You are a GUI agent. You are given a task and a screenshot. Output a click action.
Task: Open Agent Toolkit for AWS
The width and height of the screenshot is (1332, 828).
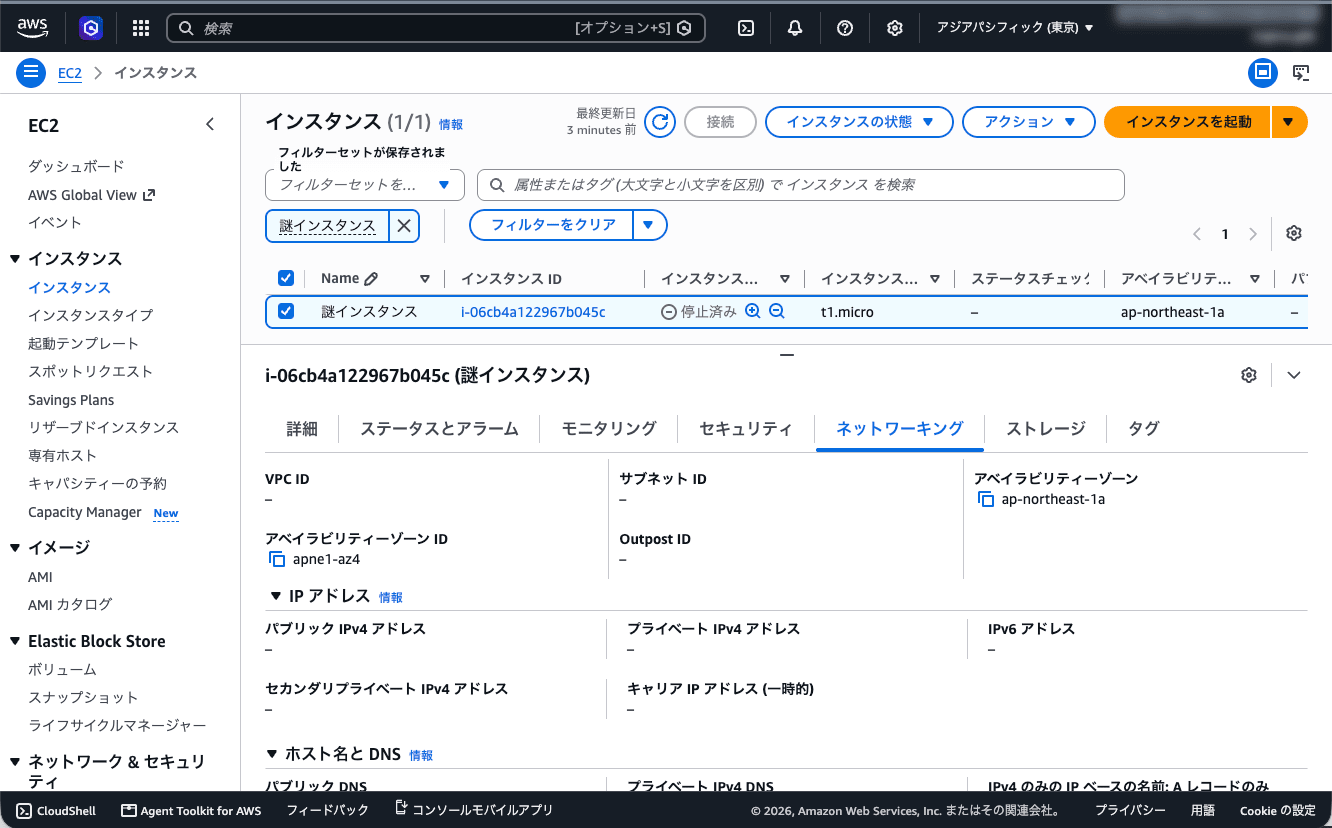coord(191,810)
